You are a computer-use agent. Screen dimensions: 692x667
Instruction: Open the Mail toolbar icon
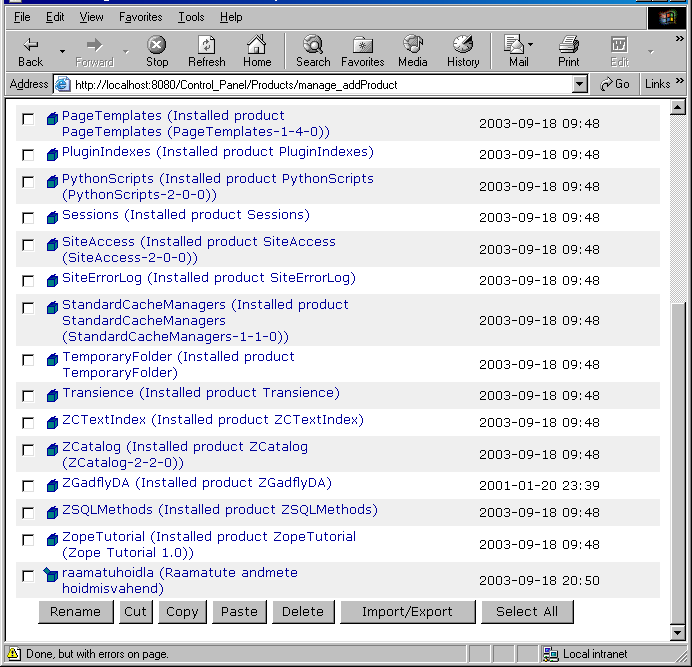(514, 44)
